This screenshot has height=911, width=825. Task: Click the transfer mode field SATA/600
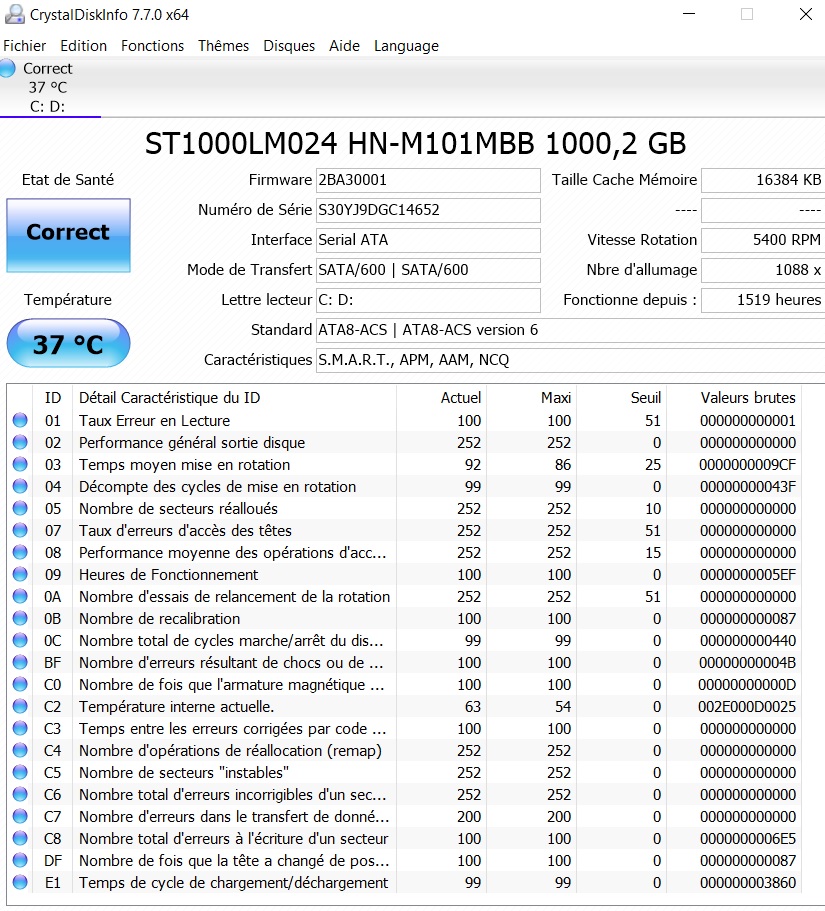click(x=428, y=270)
